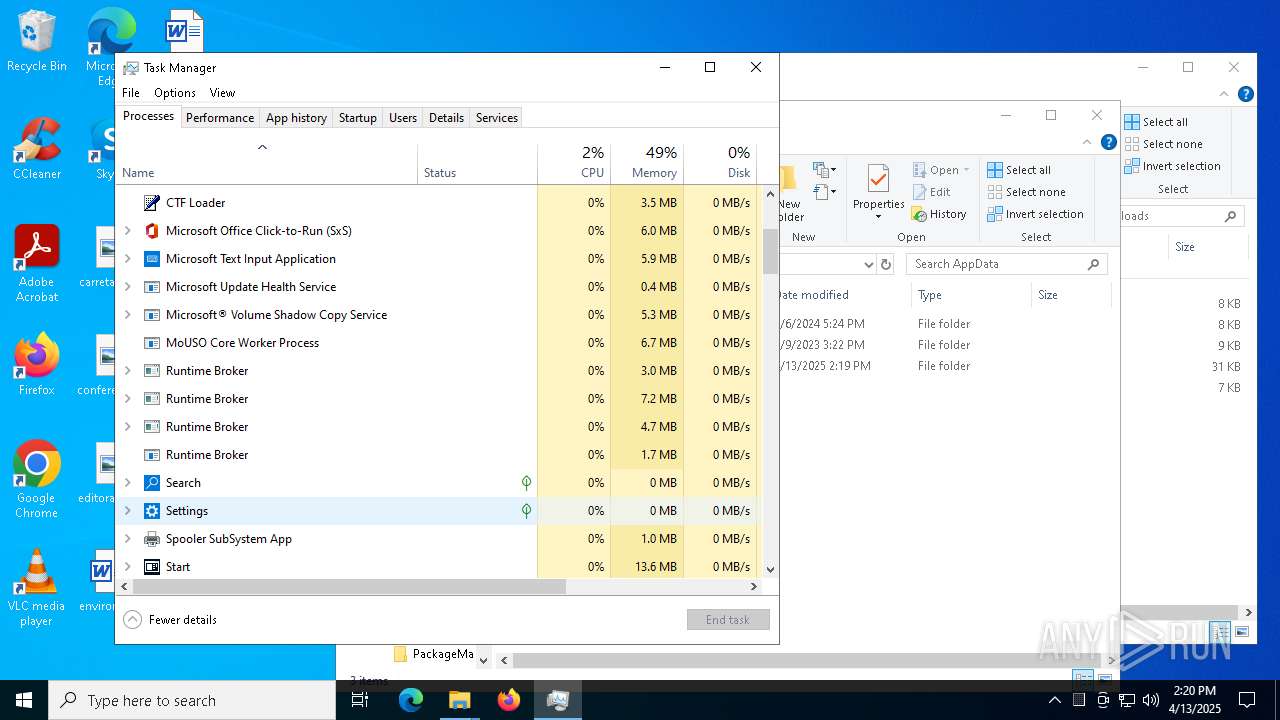Switch to the Services tab
The image size is (1280, 720).
[497, 118]
